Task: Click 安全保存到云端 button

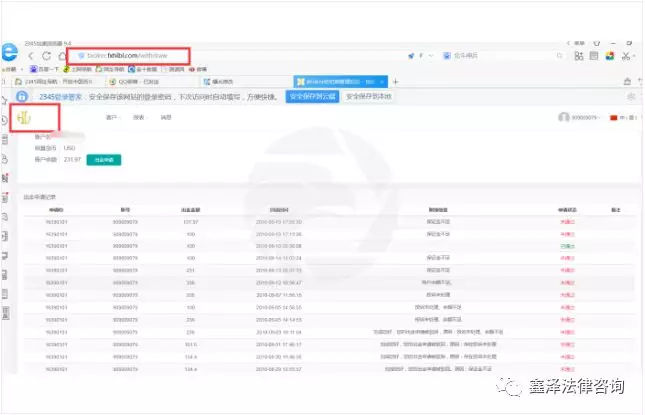Action: [x=313, y=97]
